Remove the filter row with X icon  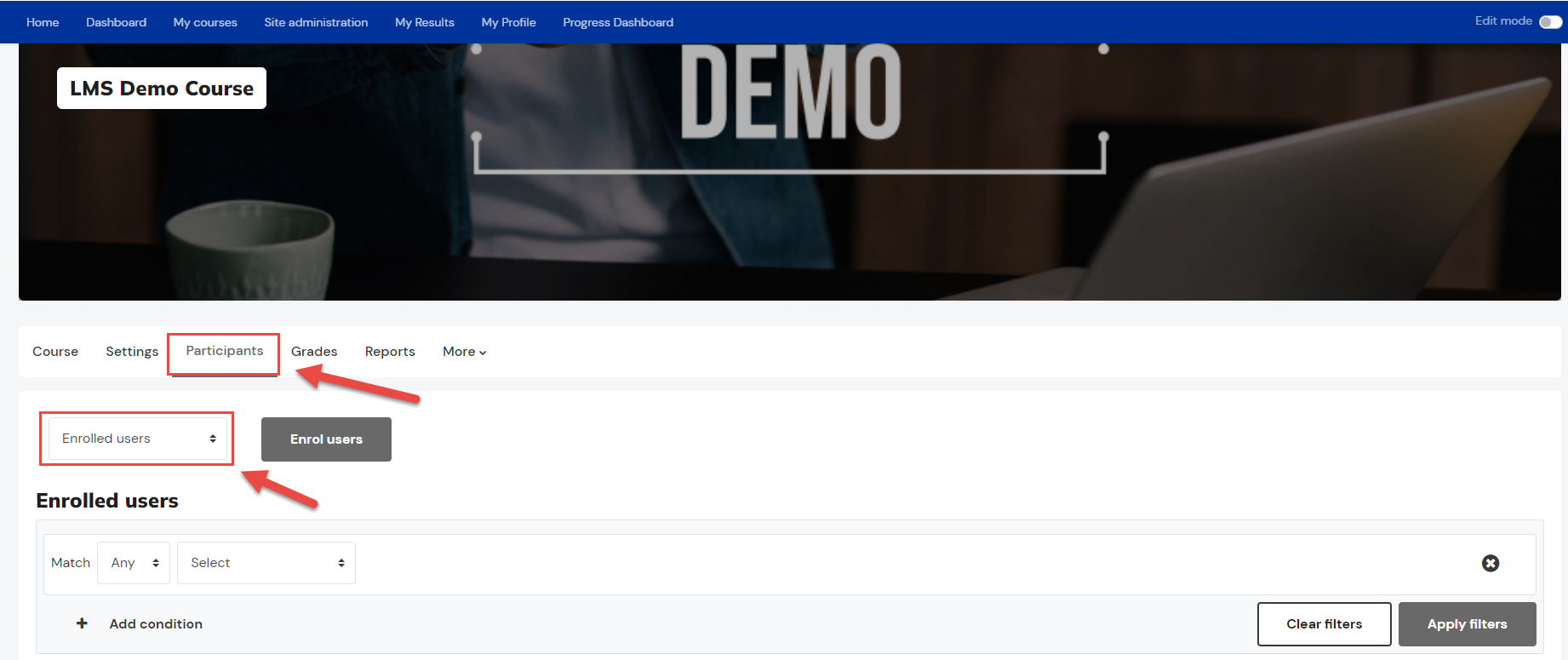(1491, 563)
